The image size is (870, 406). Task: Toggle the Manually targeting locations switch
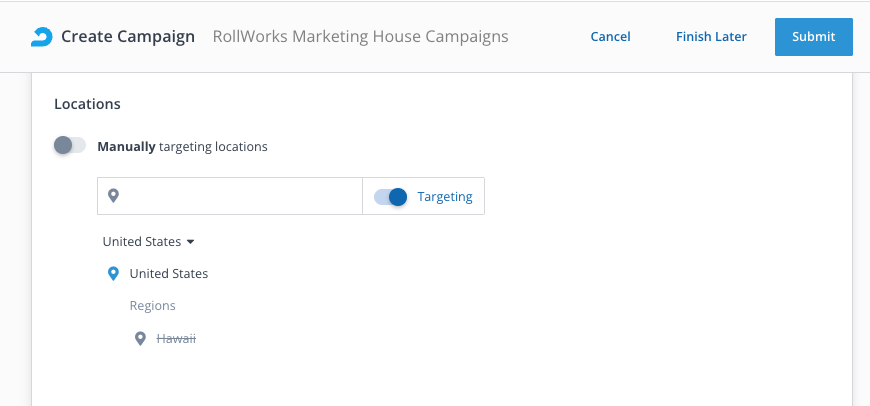click(70, 146)
